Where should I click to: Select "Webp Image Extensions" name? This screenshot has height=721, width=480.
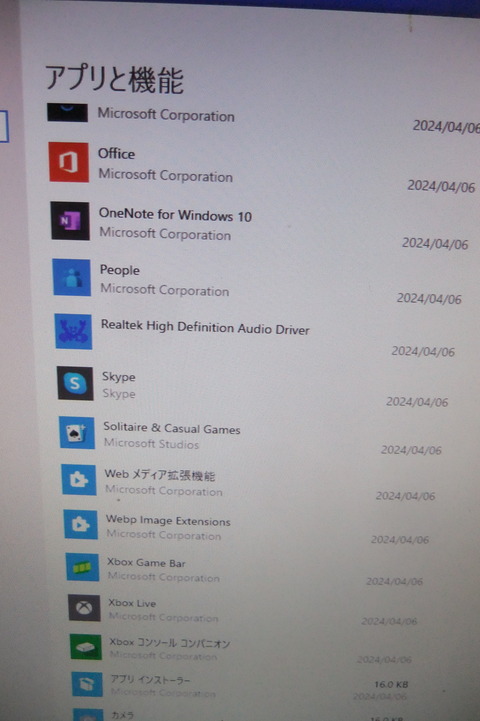coord(168,520)
